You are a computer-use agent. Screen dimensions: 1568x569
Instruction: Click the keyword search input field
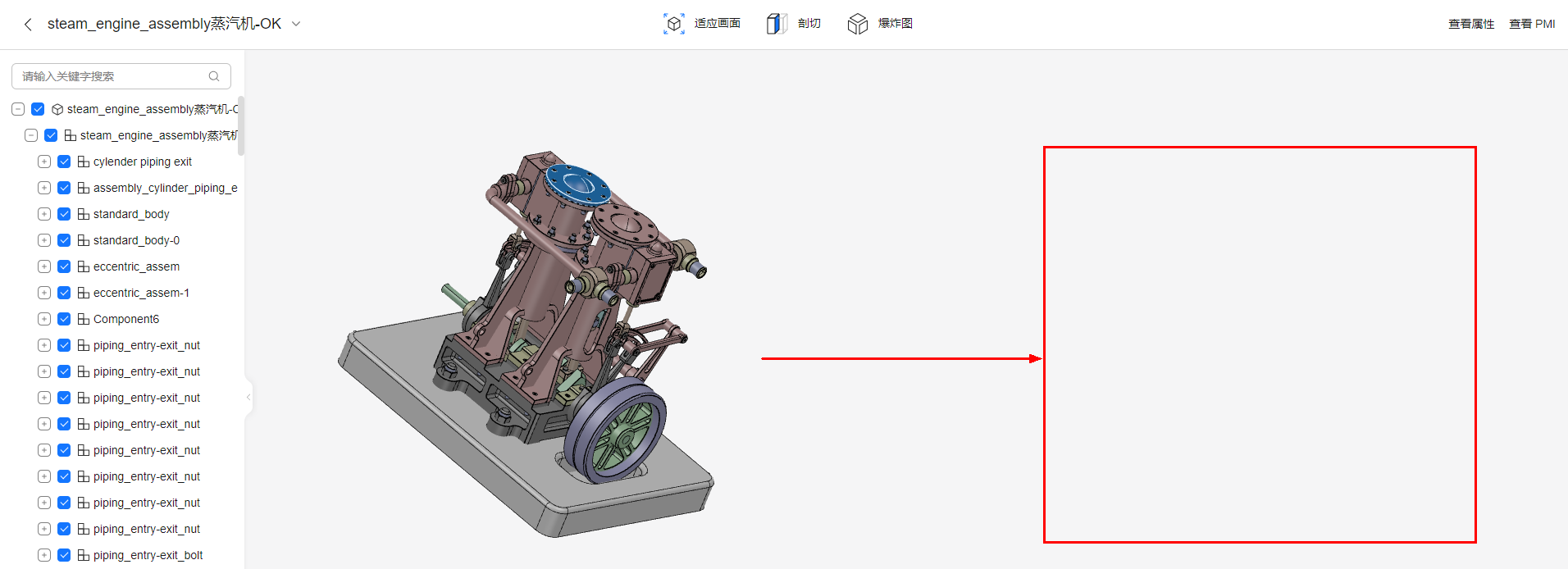pyautogui.click(x=121, y=76)
